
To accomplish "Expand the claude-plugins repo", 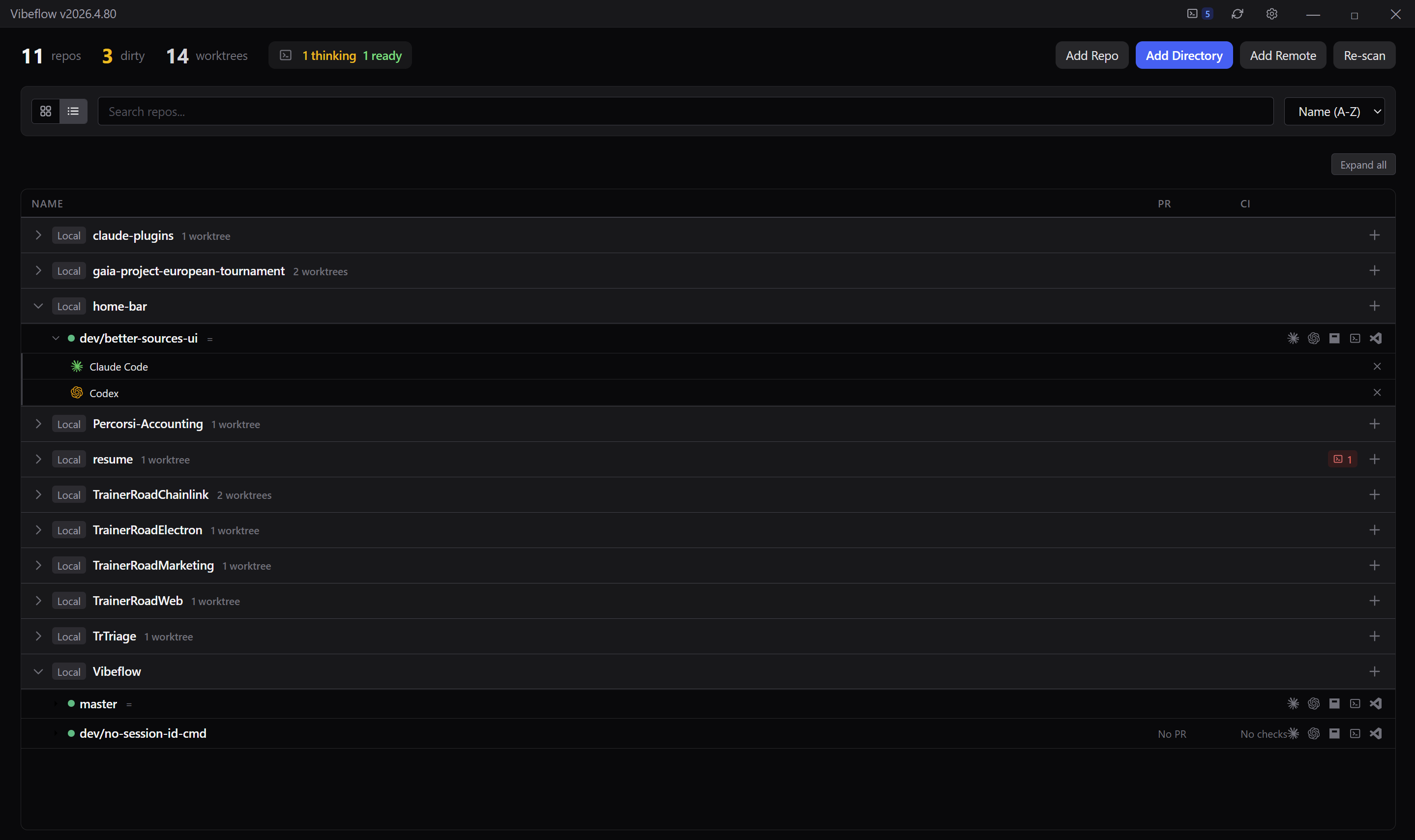I will 38,235.
